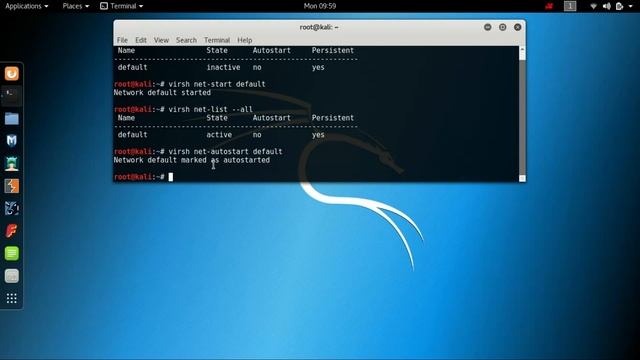Open the workspace indicator labeled 1
The image size is (640, 360).
pyautogui.click(x=570, y=6)
